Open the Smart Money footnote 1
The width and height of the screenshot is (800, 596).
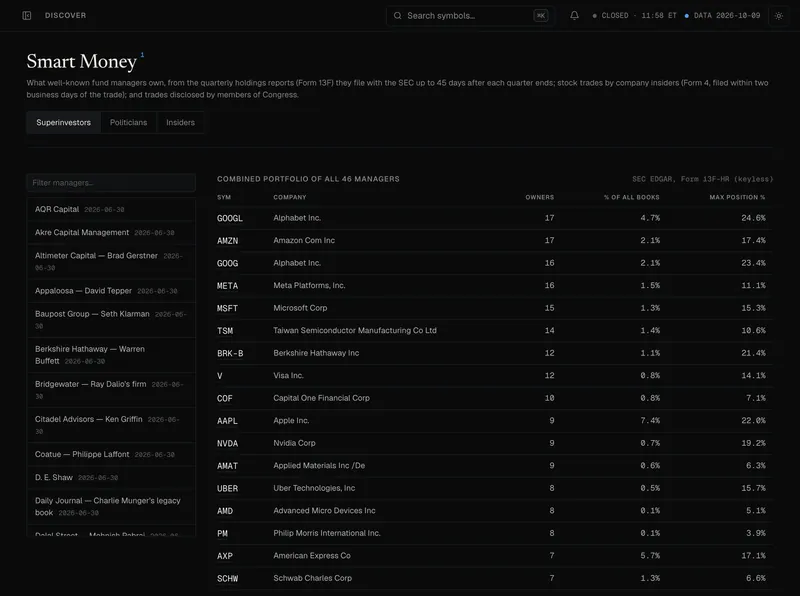(142, 55)
